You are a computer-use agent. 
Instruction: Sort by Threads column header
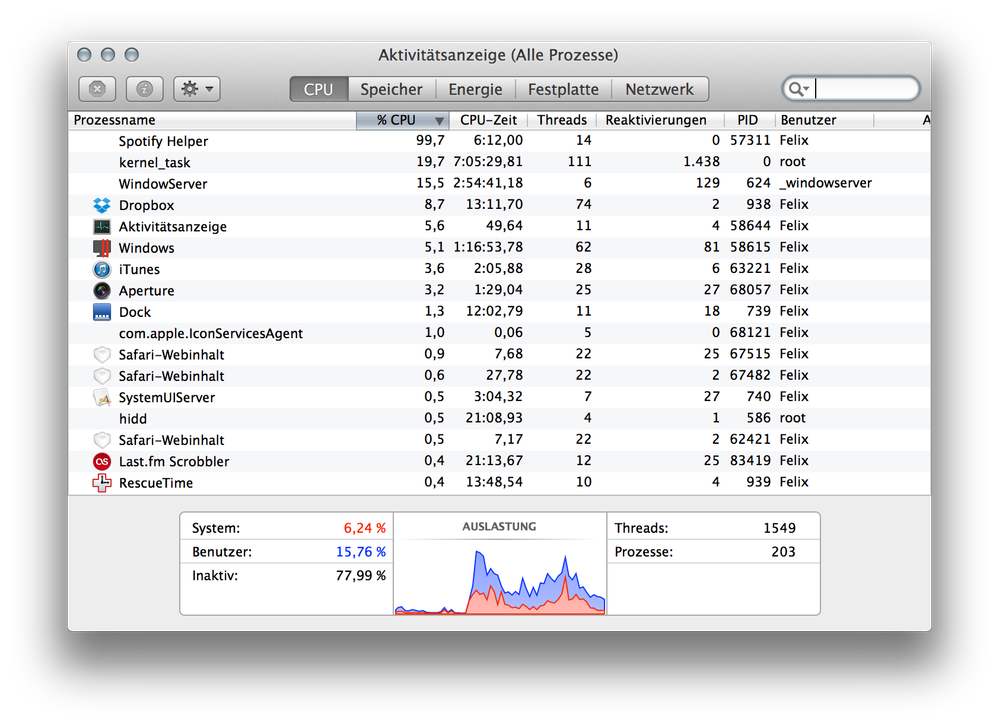[x=562, y=120]
